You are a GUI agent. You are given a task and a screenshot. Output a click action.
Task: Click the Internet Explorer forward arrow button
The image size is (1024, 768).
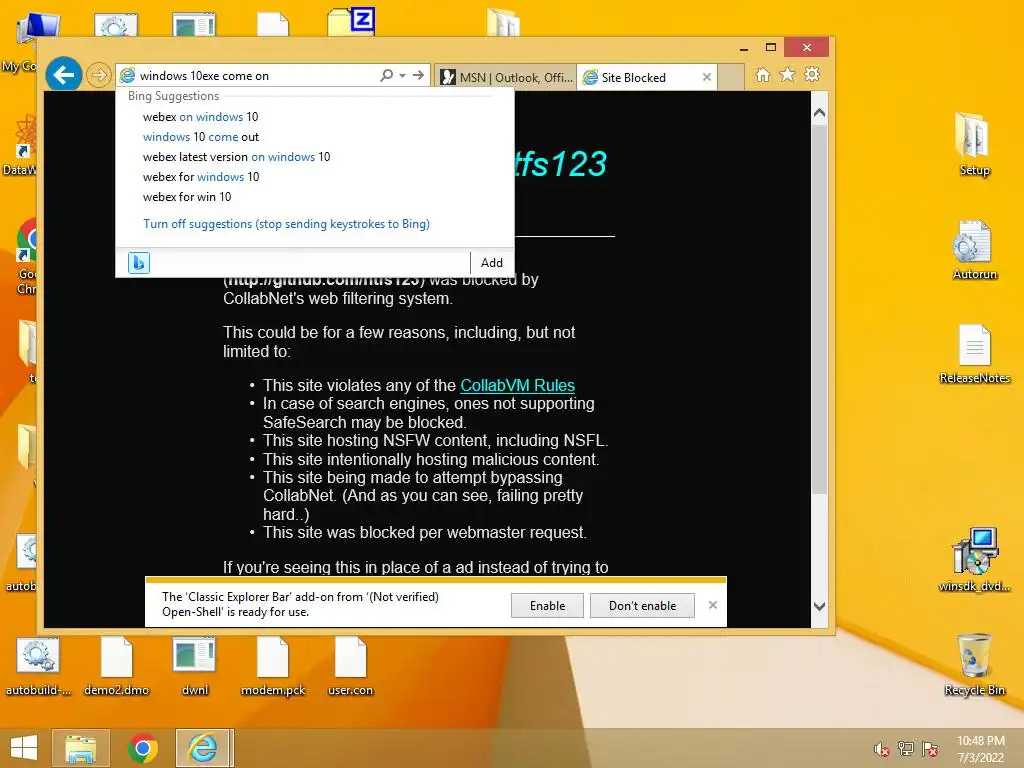coord(99,75)
